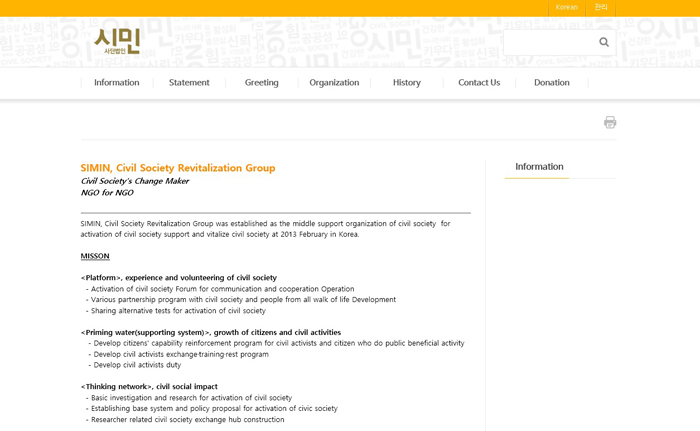
Task: Click the underlined 'MISSON' heading
Action: coord(95,256)
